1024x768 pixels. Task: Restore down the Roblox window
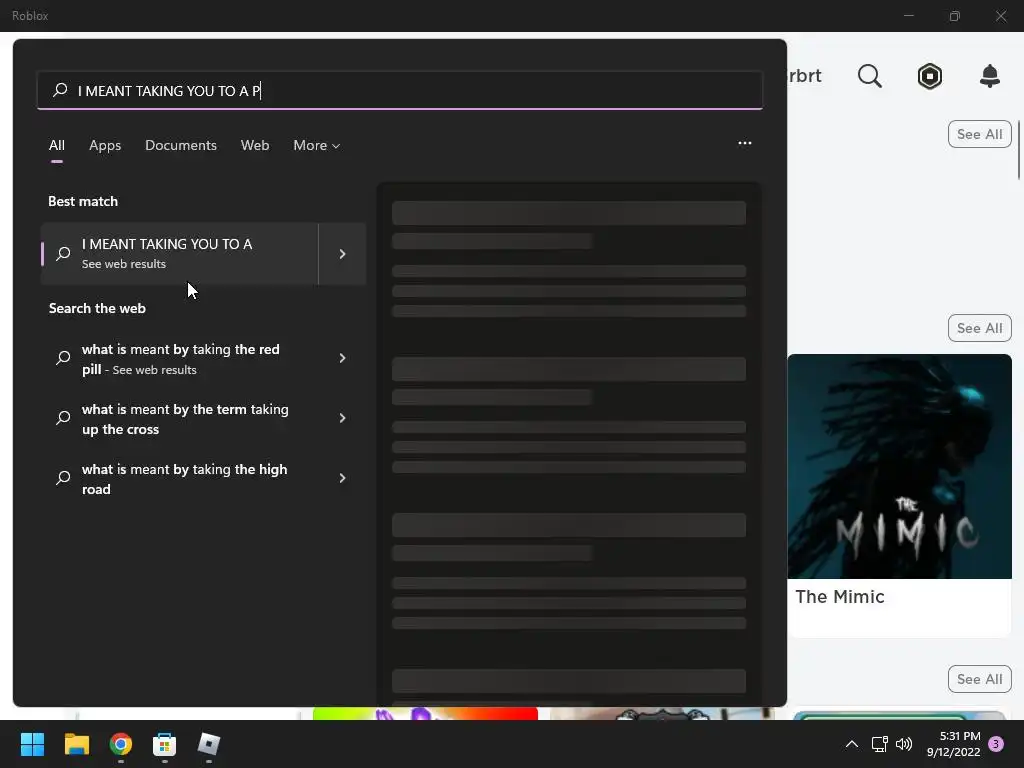tap(955, 16)
